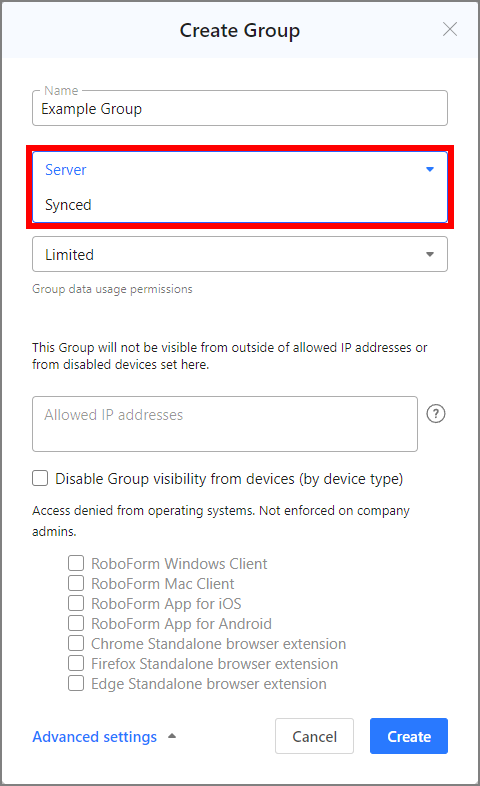Click the Advanced settings link
This screenshot has height=786, width=480.
click(95, 736)
